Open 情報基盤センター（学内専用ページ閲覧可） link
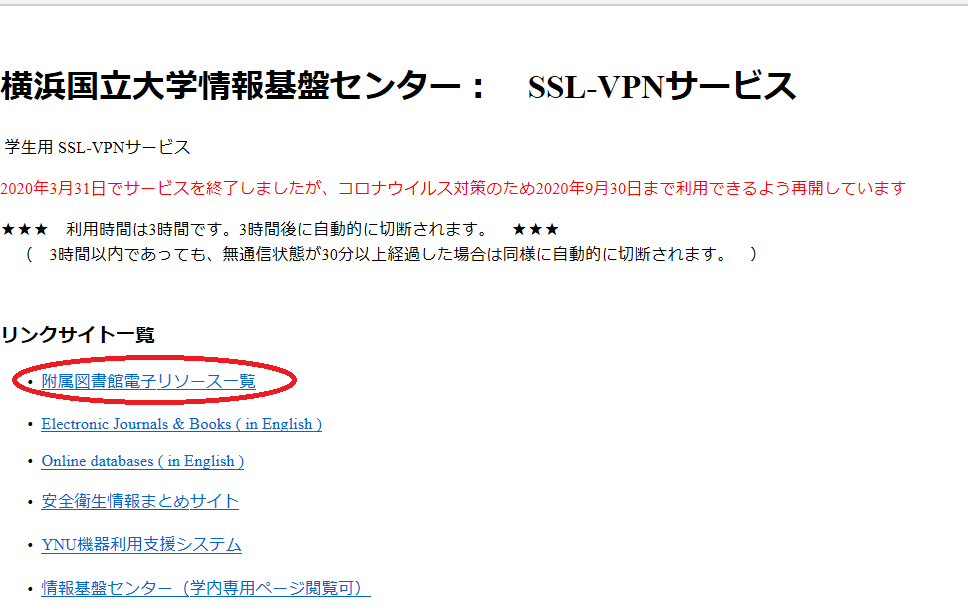 206,588
